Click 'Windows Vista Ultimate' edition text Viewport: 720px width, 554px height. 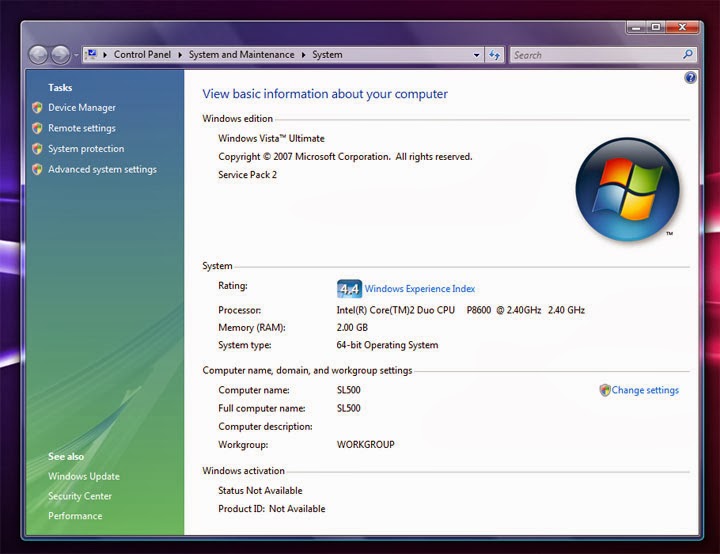tap(271, 138)
